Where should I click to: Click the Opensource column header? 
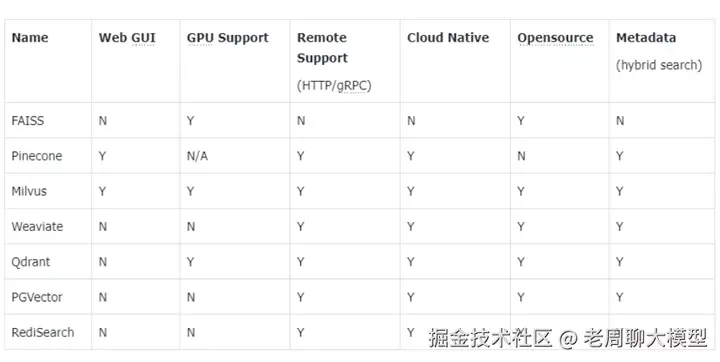pos(556,38)
